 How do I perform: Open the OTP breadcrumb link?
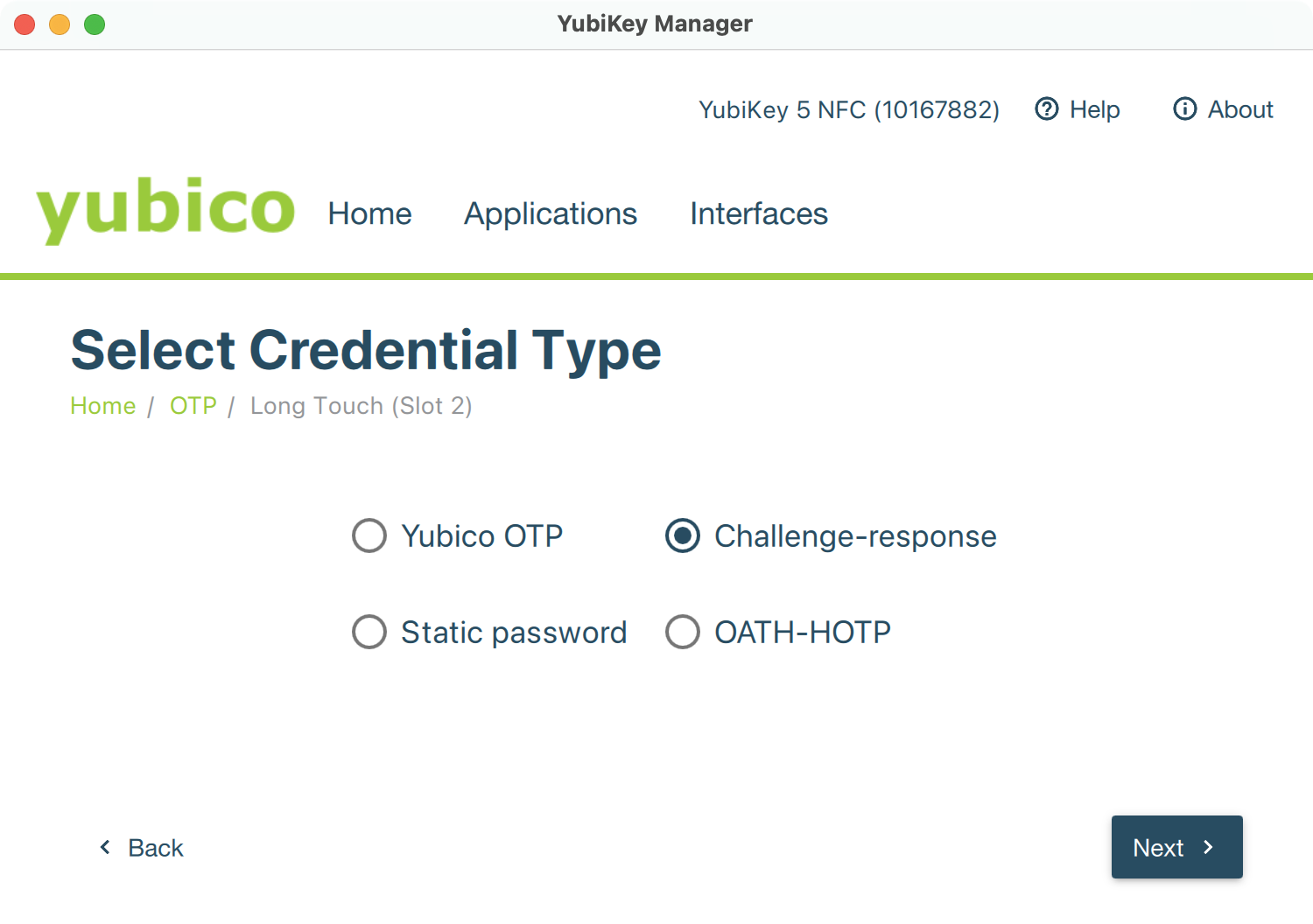pyautogui.click(x=193, y=406)
